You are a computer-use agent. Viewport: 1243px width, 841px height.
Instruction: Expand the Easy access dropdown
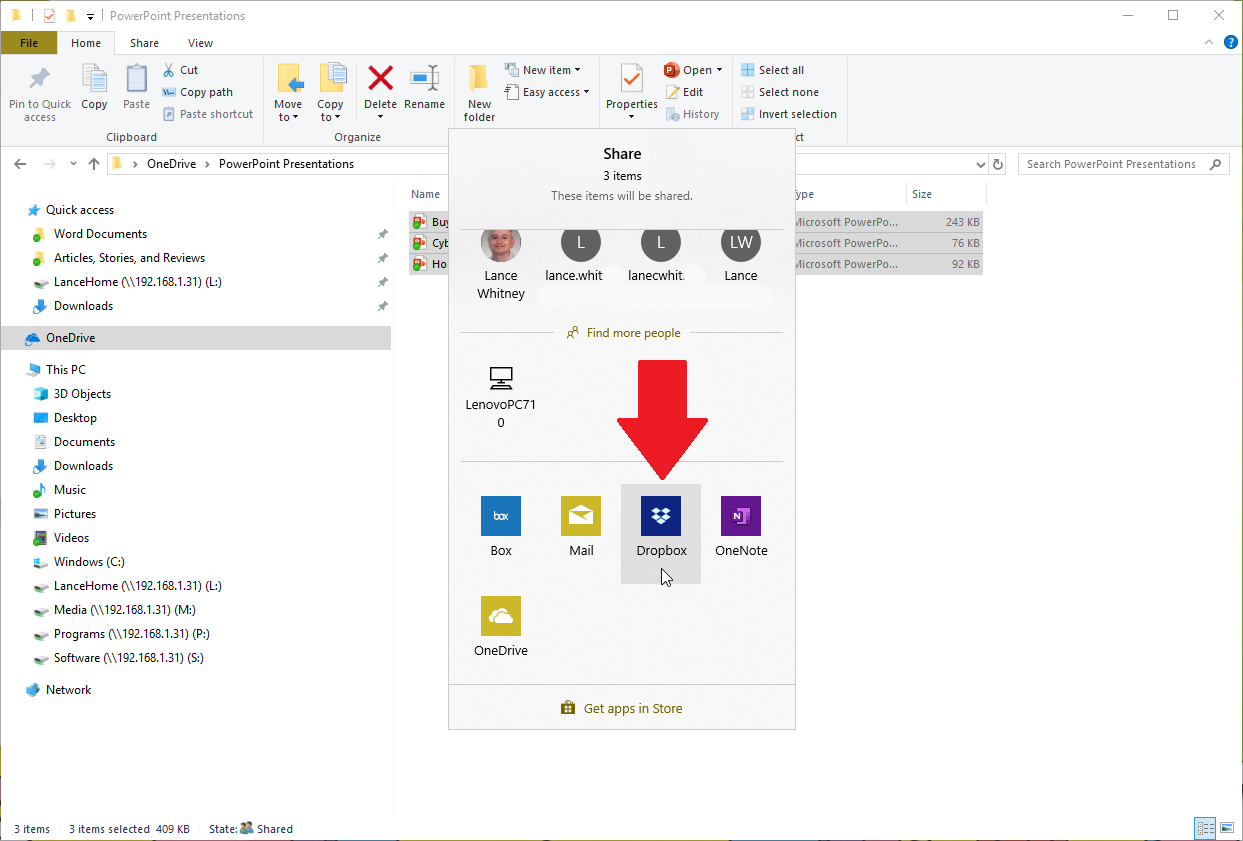tap(546, 92)
